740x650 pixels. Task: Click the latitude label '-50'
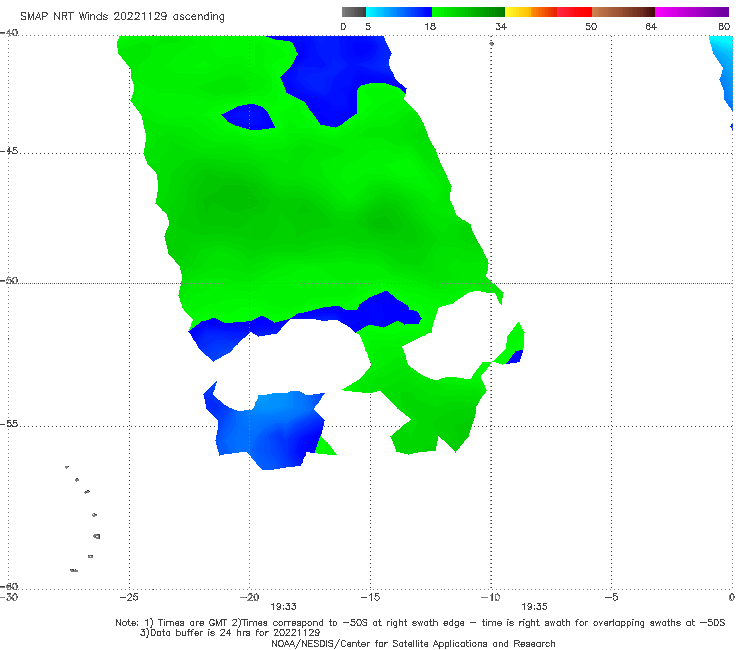pyautogui.click(x=9, y=280)
